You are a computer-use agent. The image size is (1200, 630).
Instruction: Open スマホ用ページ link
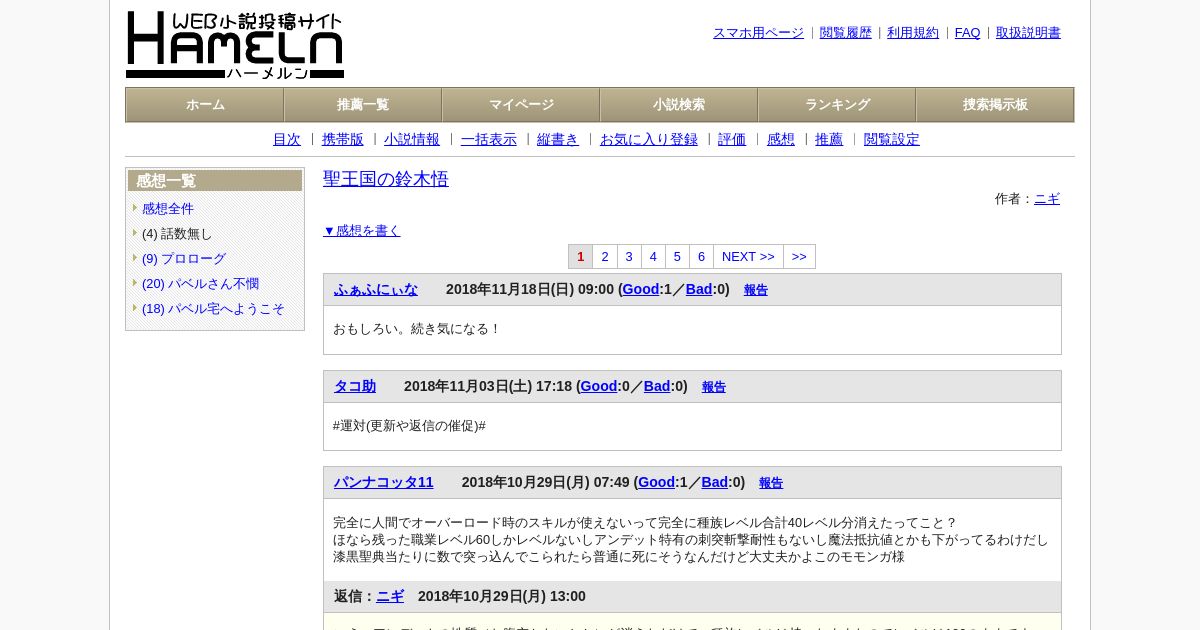pos(758,33)
